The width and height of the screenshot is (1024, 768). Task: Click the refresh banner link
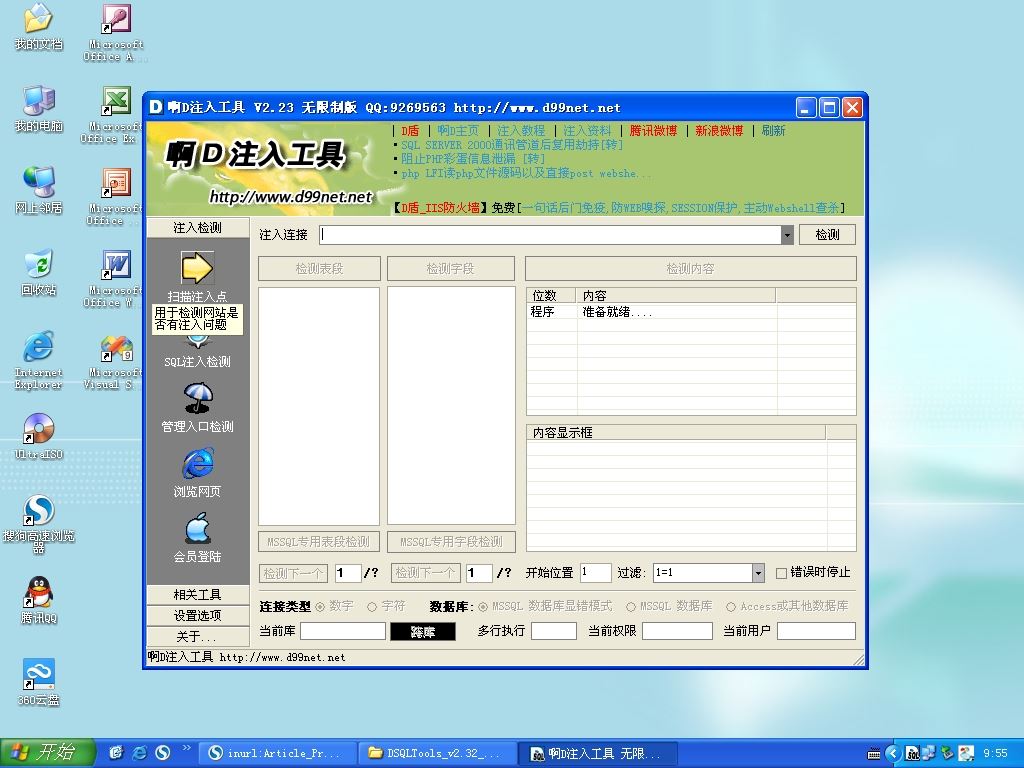point(773,131)
